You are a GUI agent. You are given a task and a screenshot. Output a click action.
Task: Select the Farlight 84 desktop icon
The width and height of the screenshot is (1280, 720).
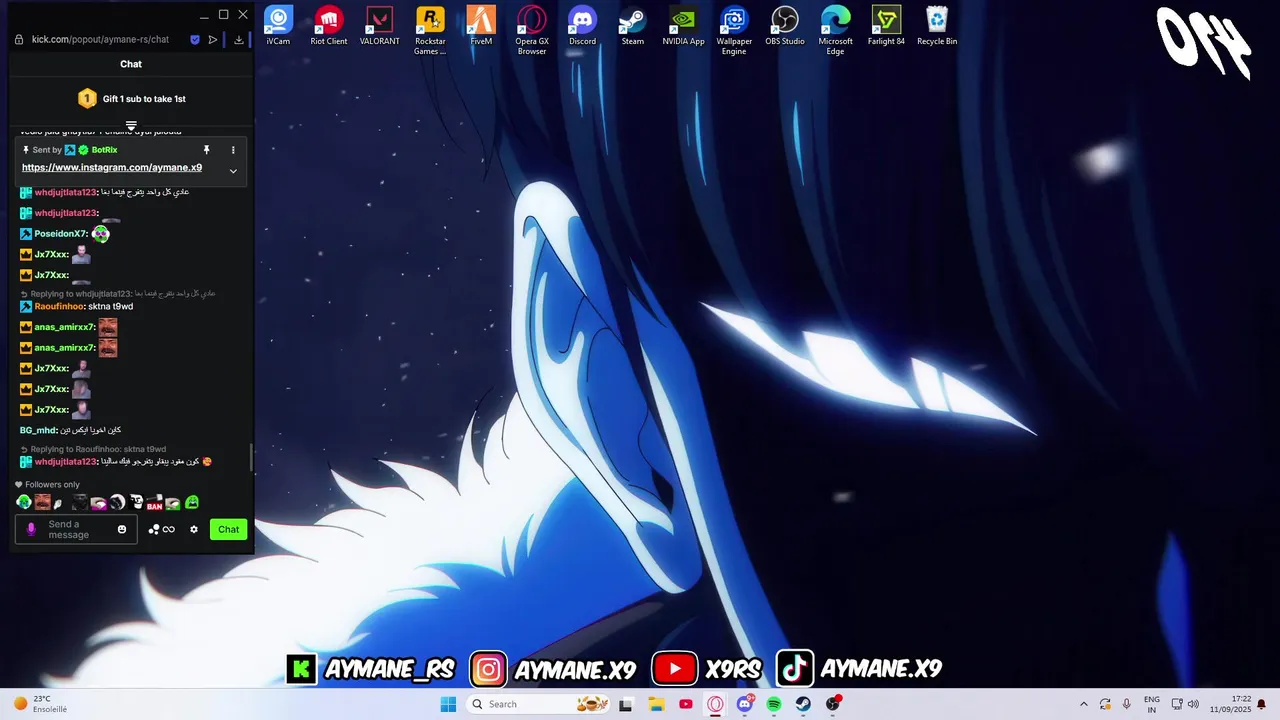click(x=886, y=26)
